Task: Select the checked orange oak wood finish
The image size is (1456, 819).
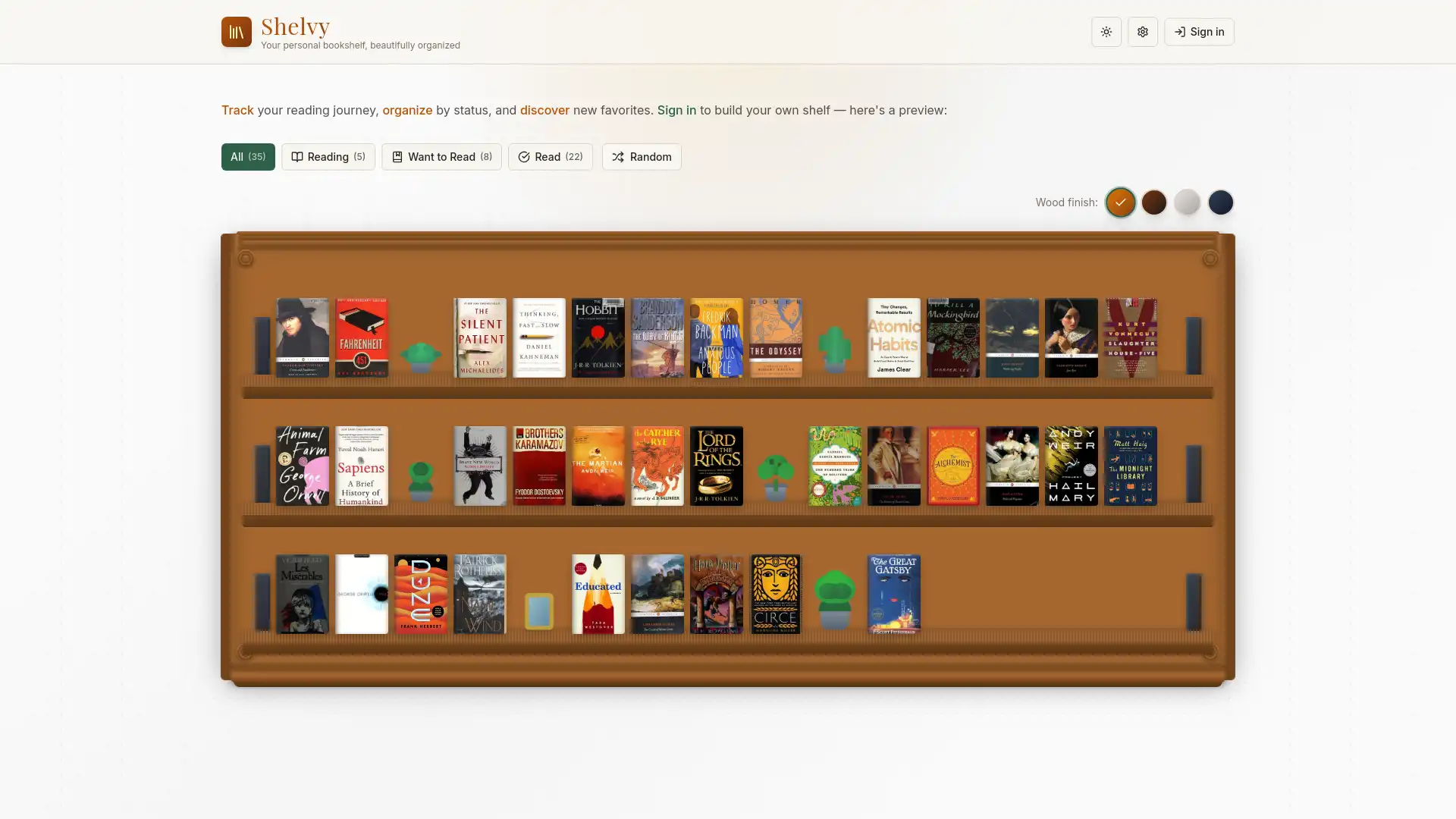Action: 1120,202
